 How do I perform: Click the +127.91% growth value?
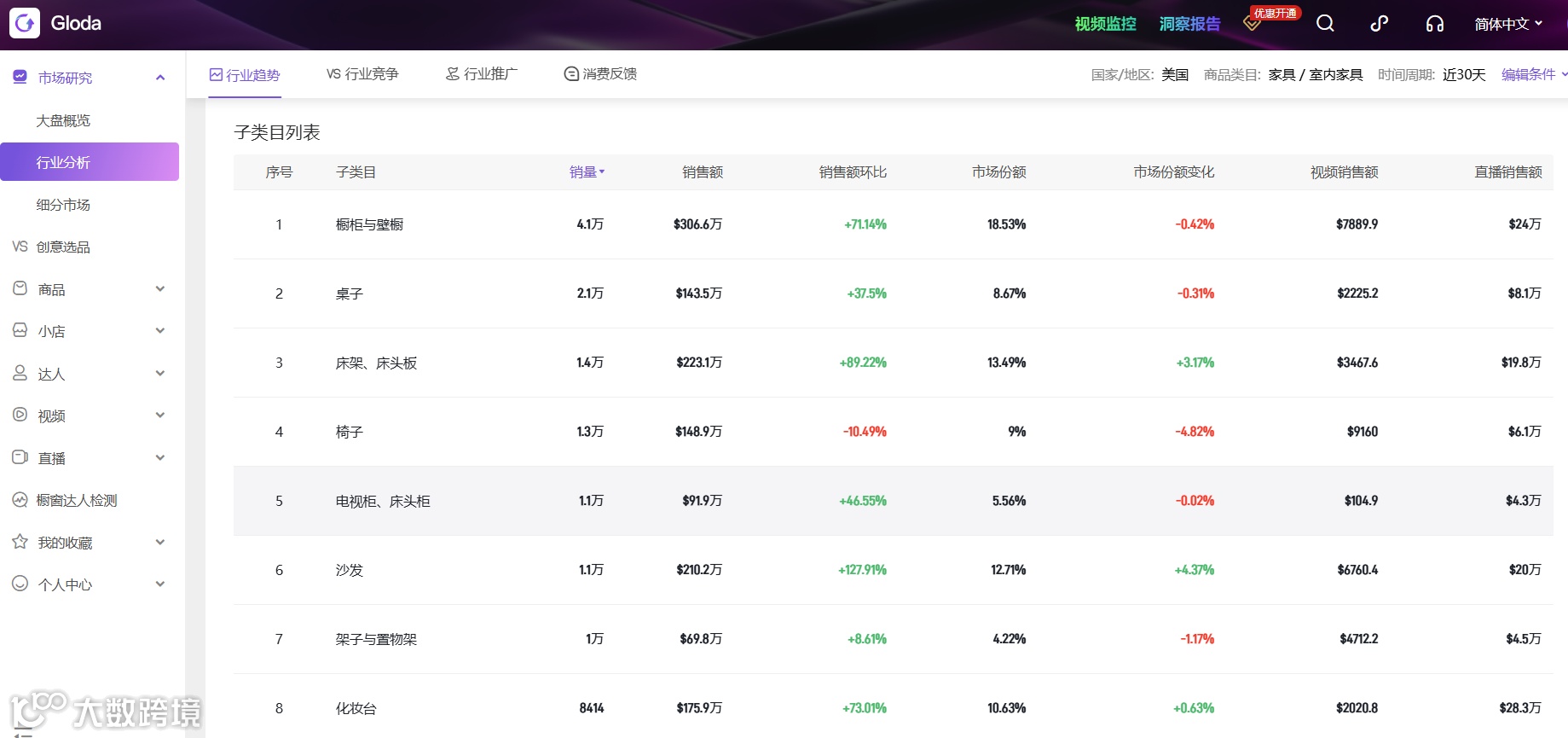click(862, 570)
